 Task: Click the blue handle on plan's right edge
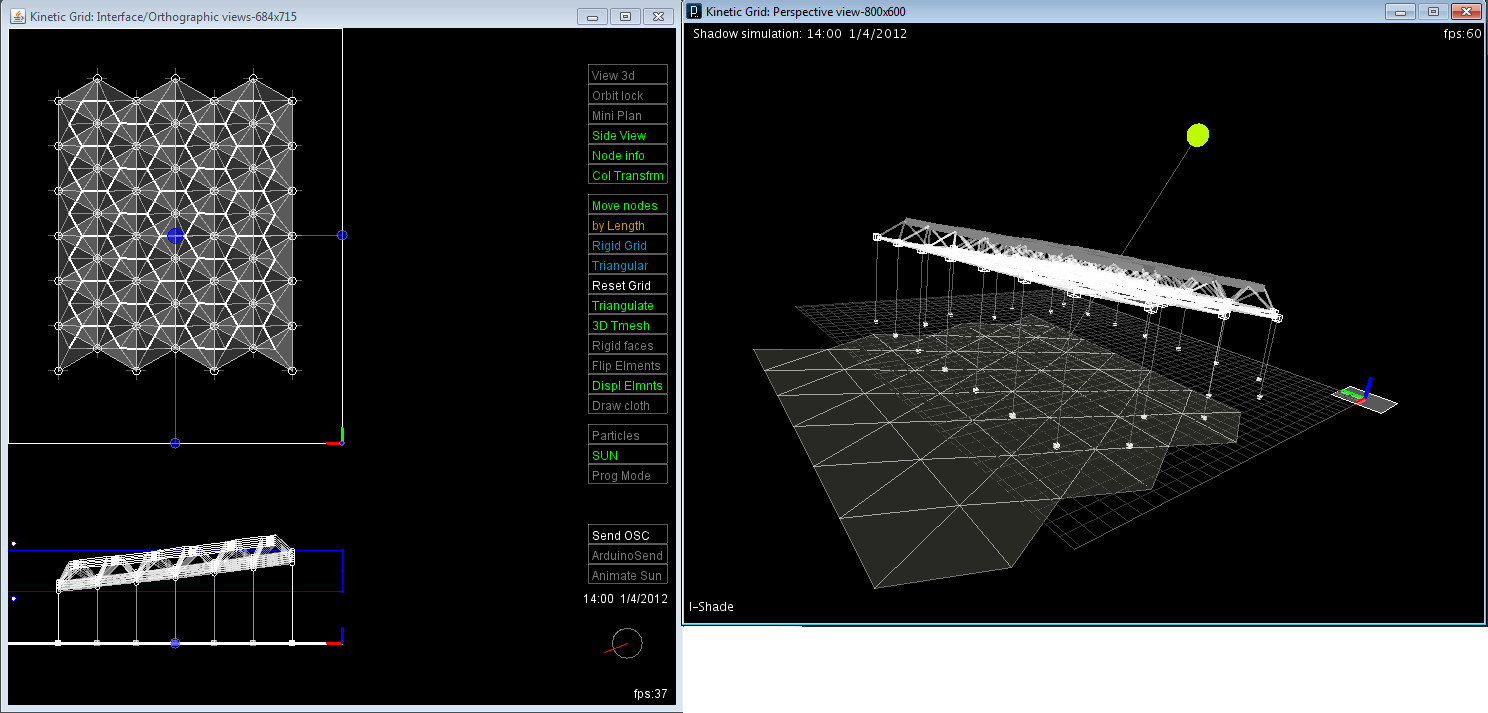(342, 235)
